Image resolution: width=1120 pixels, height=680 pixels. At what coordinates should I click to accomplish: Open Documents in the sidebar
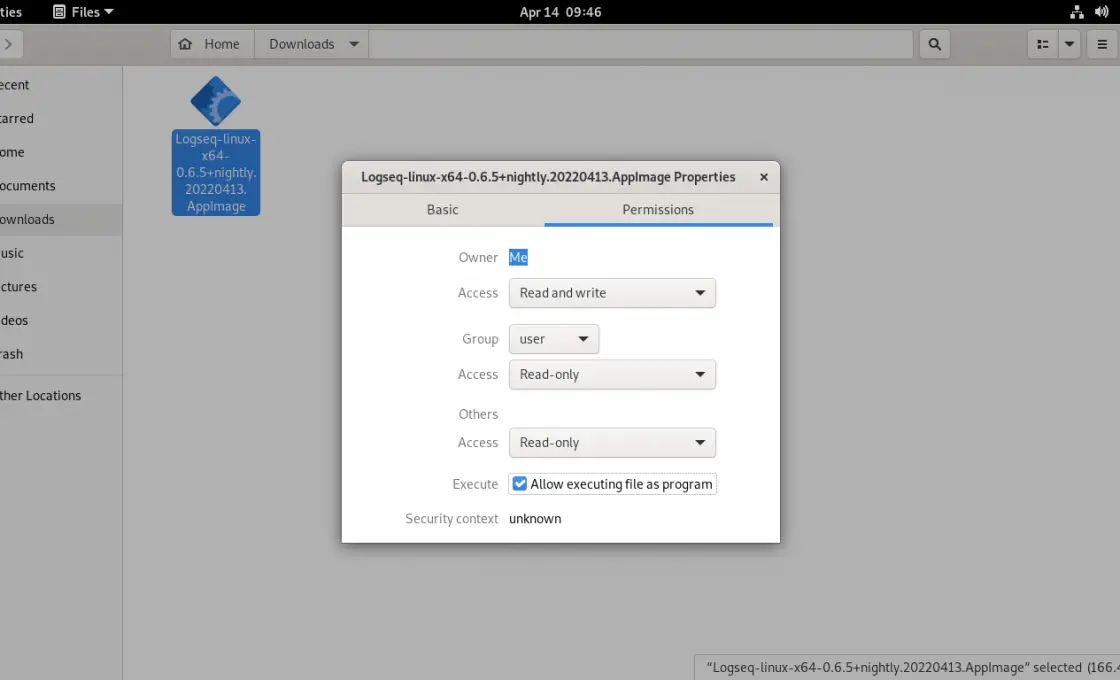[61, 186]
